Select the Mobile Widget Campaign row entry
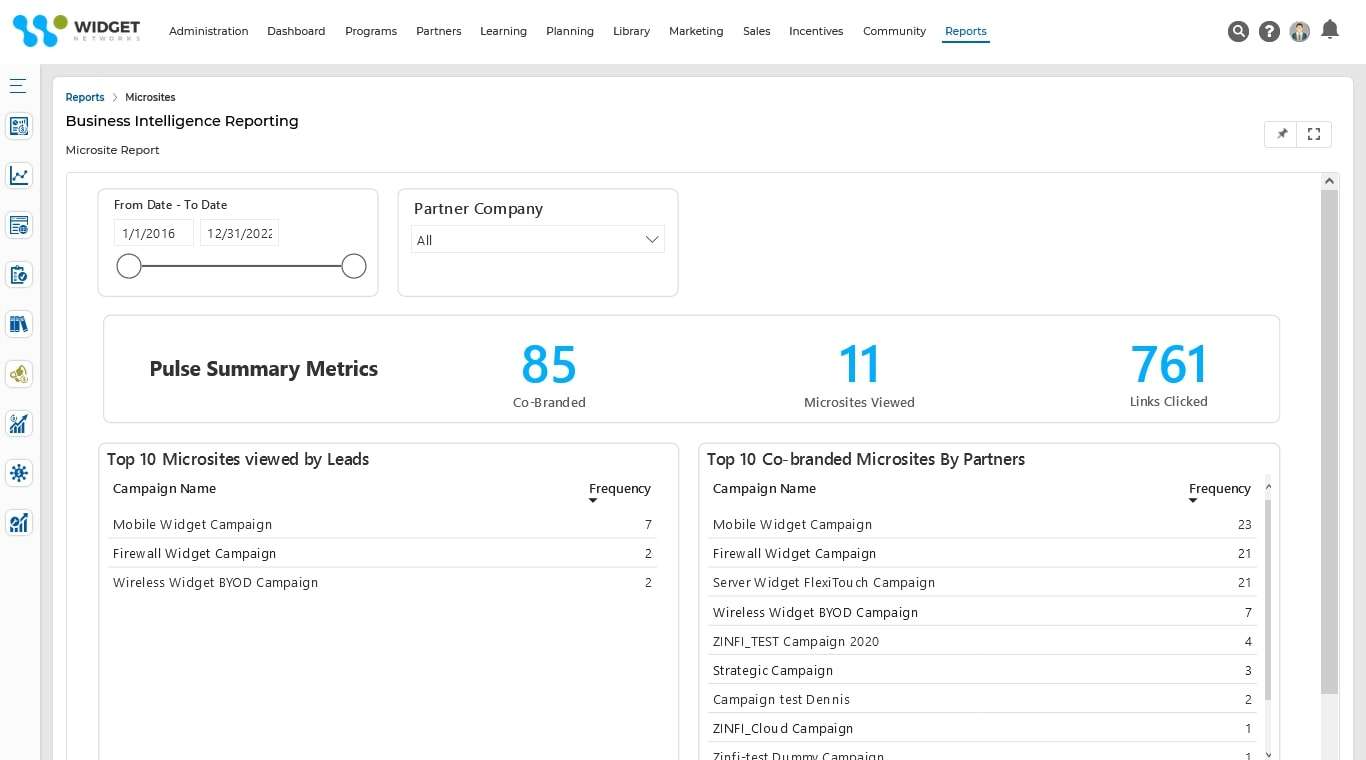Image resolution: width=1366 pixels, height=760 pixels. click(x=192, y=524)
